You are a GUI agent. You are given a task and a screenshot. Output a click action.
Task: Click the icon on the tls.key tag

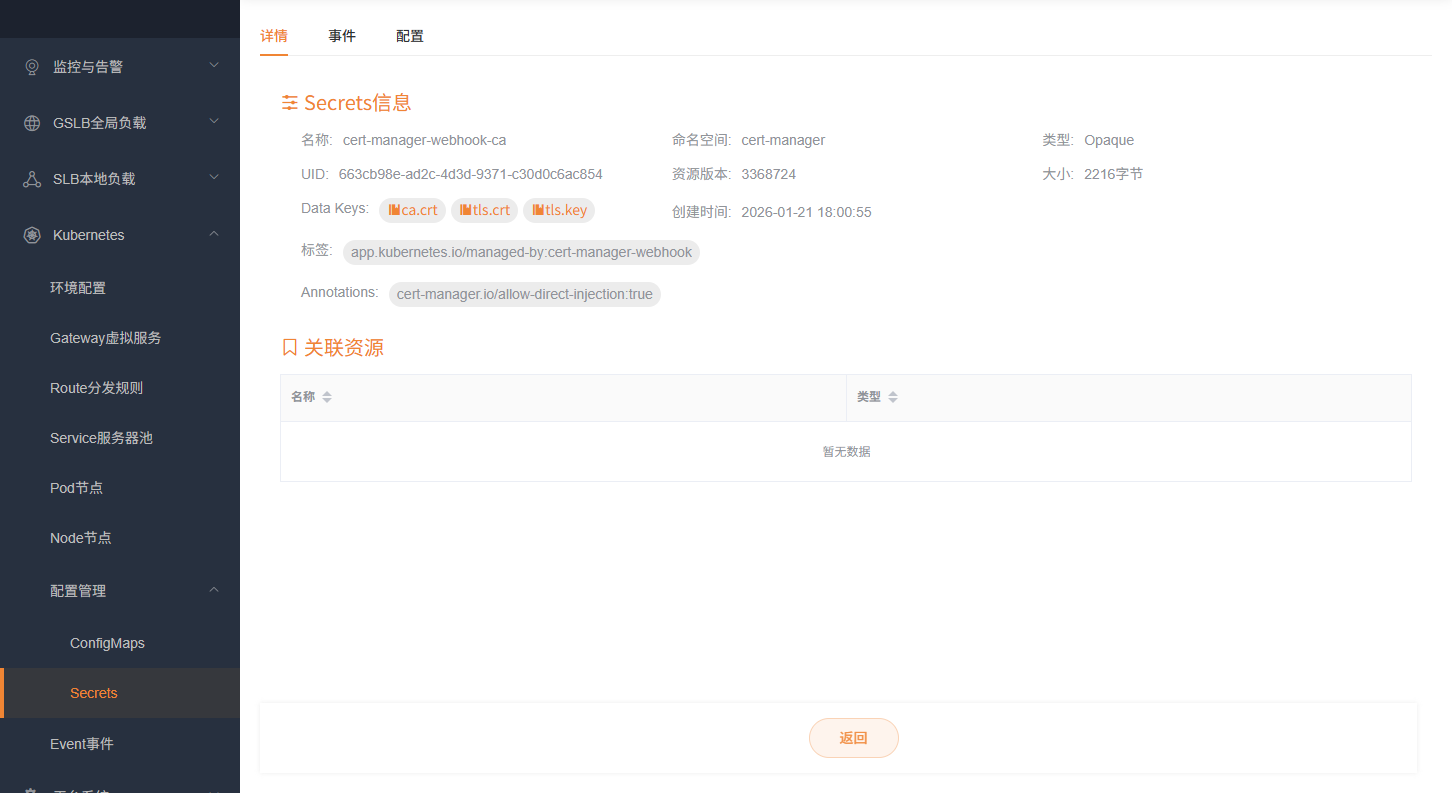tap(538, 210)
